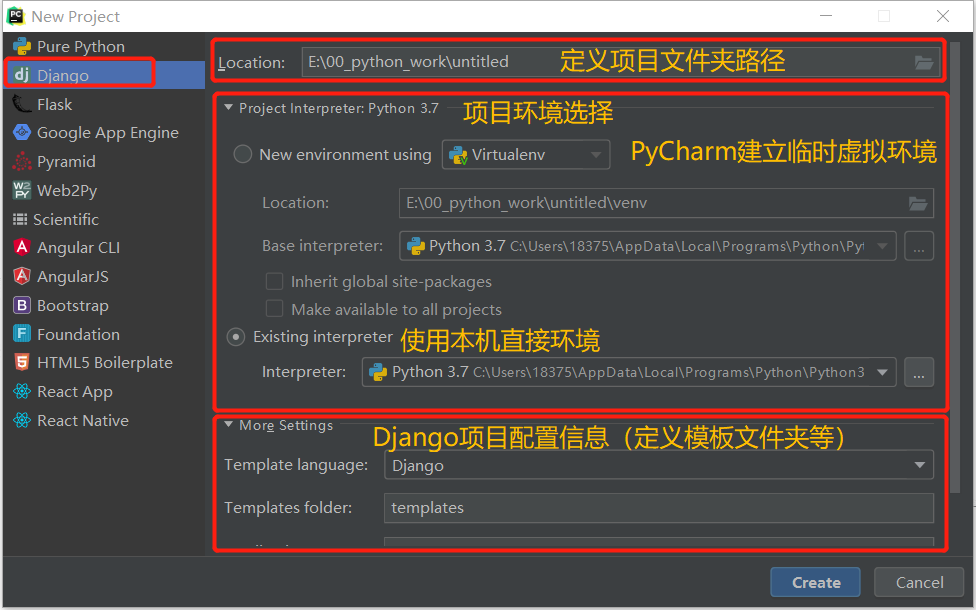The height and width of the screenshot is (610, 976).
Task: Close the New Project dialog
Action: tap(943, 16)
